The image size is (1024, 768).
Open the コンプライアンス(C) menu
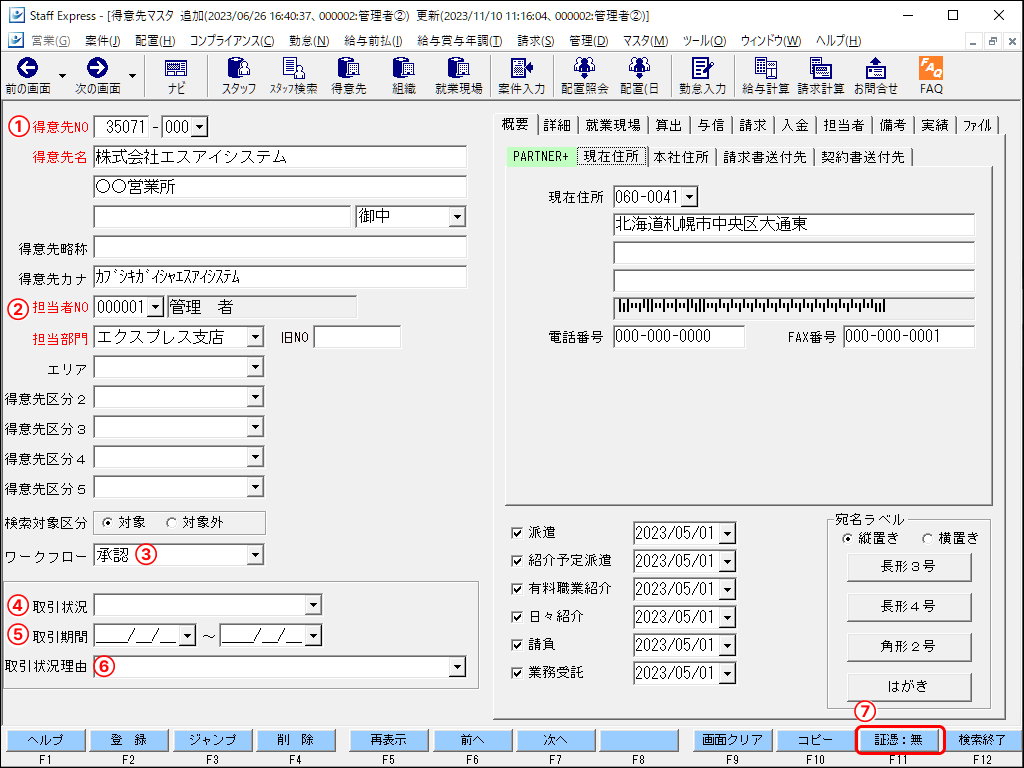pyautogui.click(x=232, y=40)
